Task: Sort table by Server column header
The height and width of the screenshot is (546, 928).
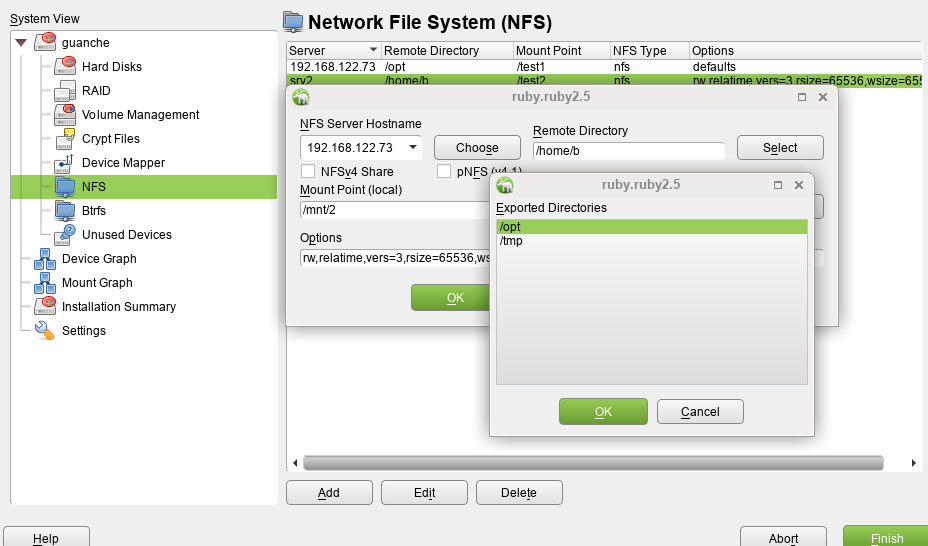Action: click(332, 50)
